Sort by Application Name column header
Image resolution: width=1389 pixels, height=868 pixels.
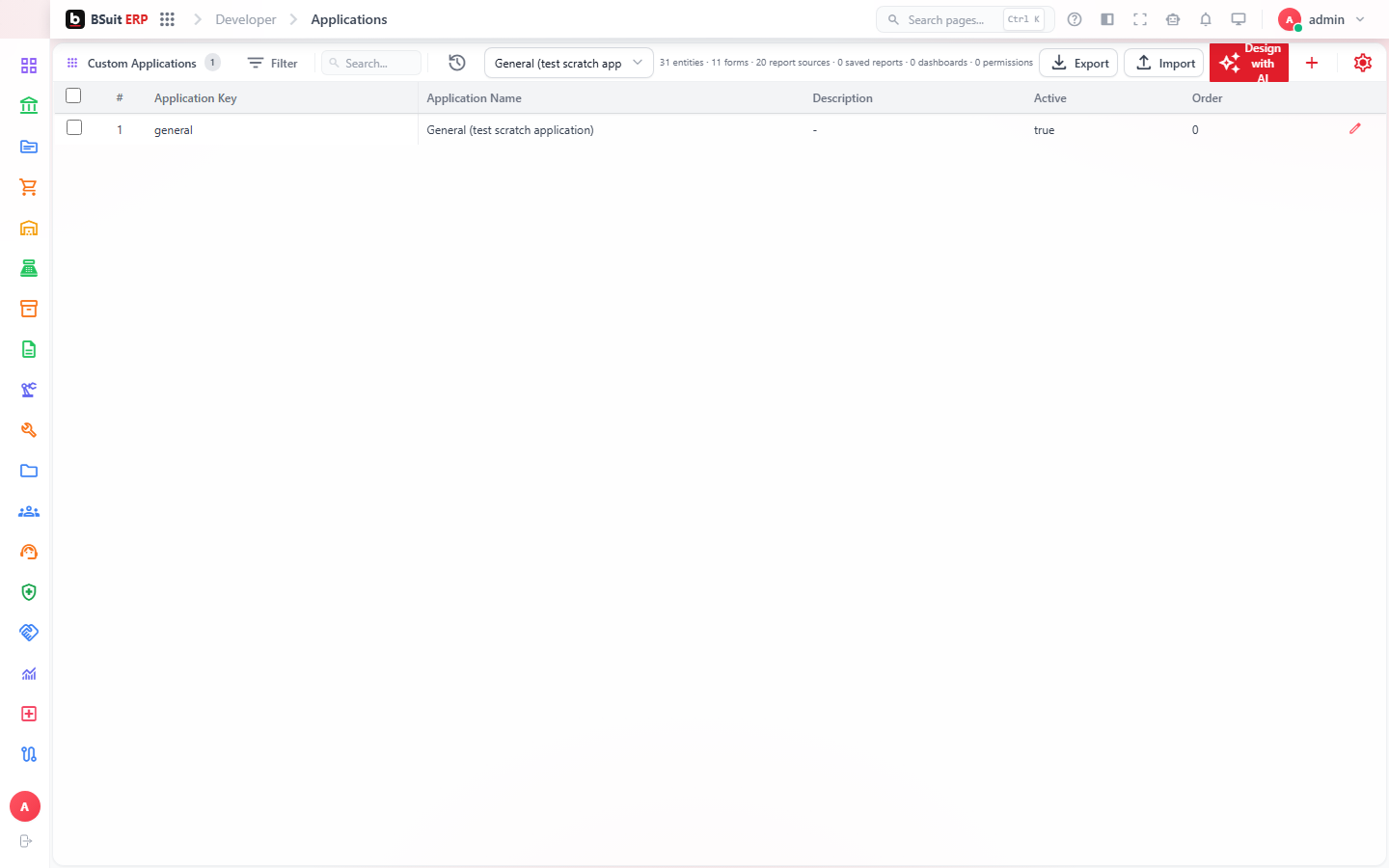pyautogui.click(x=474, y=98)
